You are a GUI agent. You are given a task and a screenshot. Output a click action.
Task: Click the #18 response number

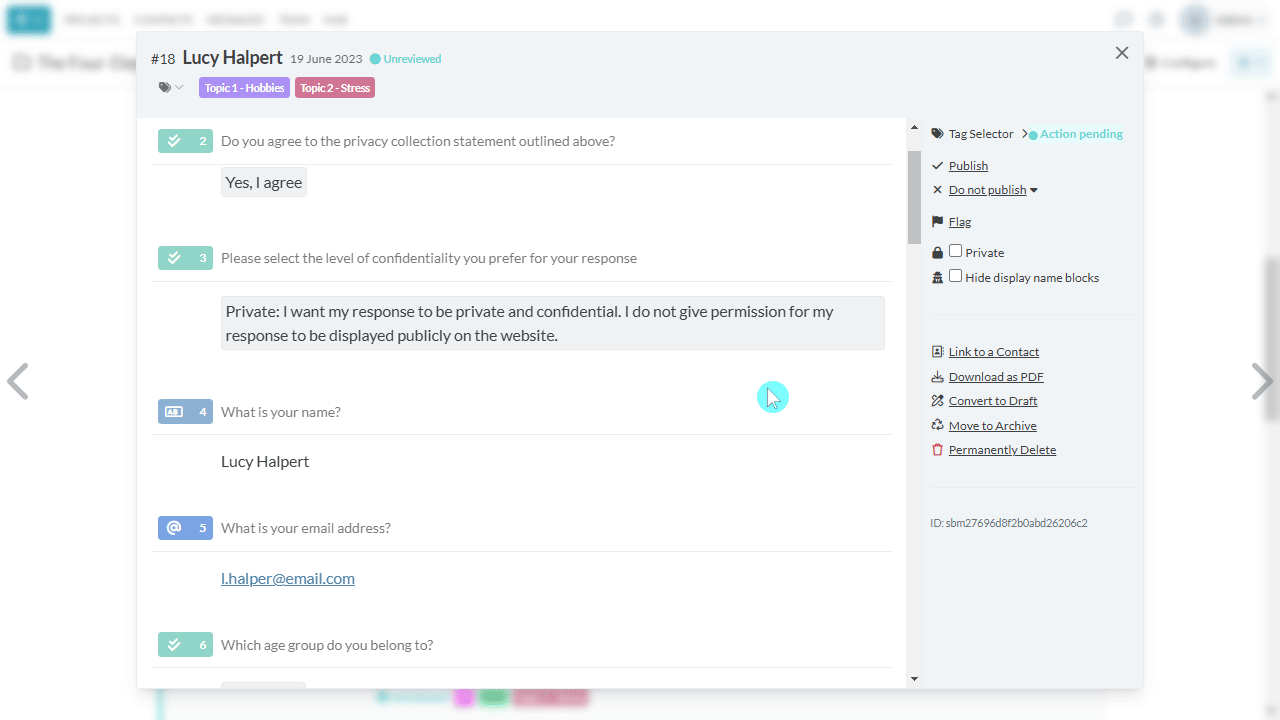pos(163,59)
